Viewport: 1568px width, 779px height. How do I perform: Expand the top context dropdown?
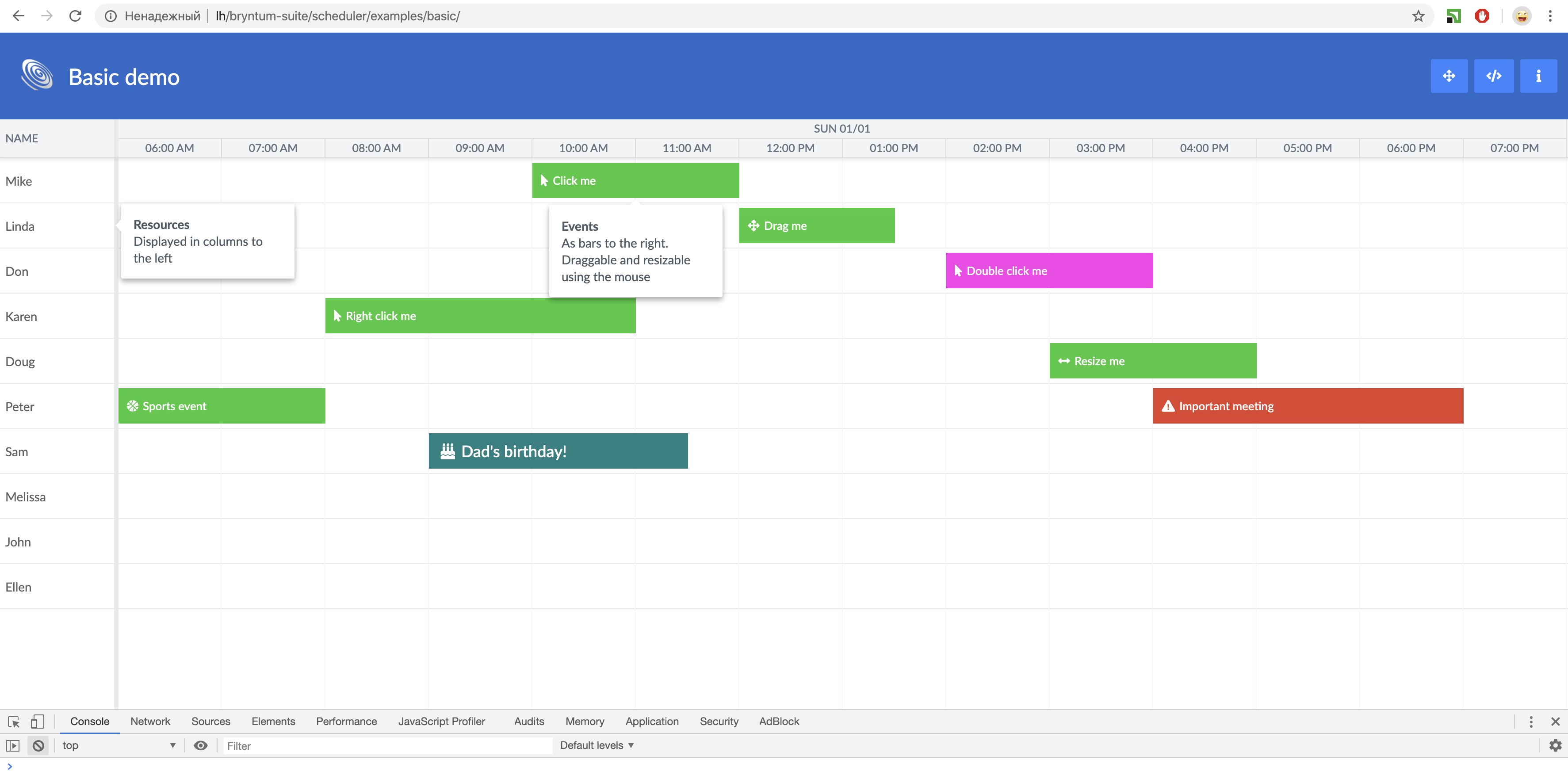coord(119,745)
